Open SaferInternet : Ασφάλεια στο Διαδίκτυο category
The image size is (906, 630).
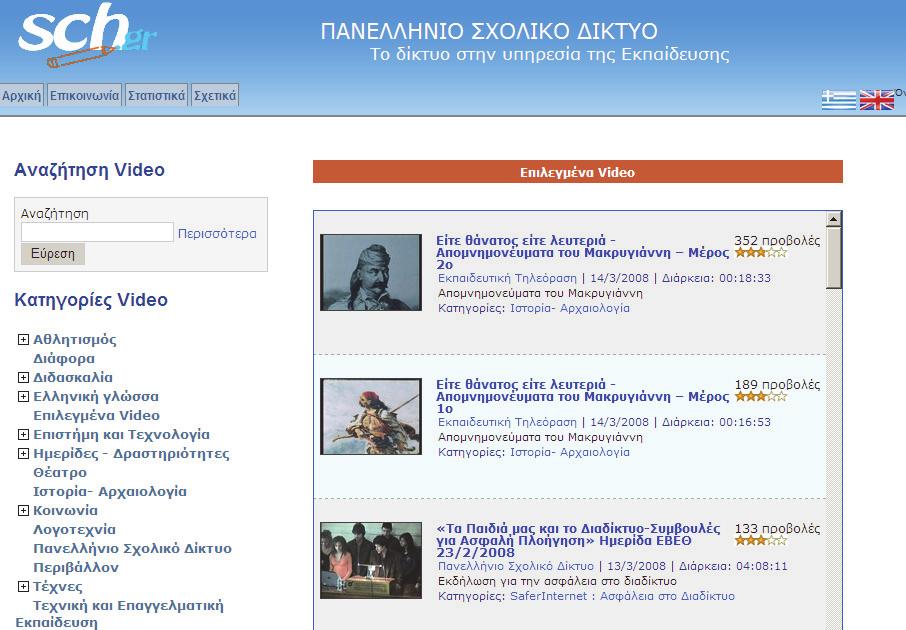(622, 596)
